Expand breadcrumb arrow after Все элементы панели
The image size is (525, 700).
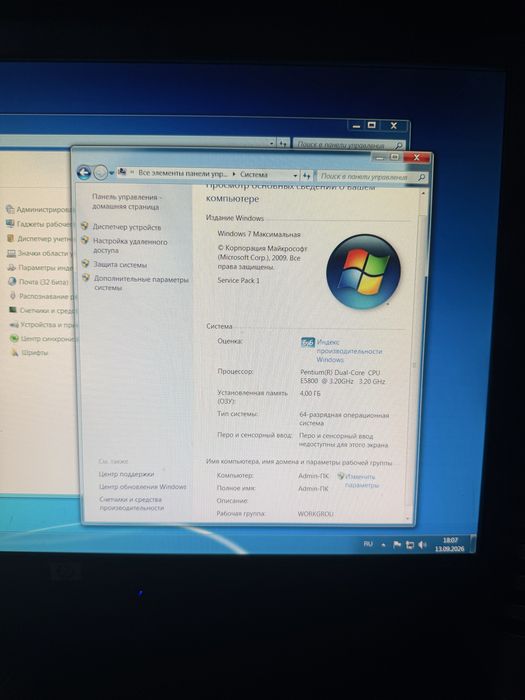click(x=234, y=174)
